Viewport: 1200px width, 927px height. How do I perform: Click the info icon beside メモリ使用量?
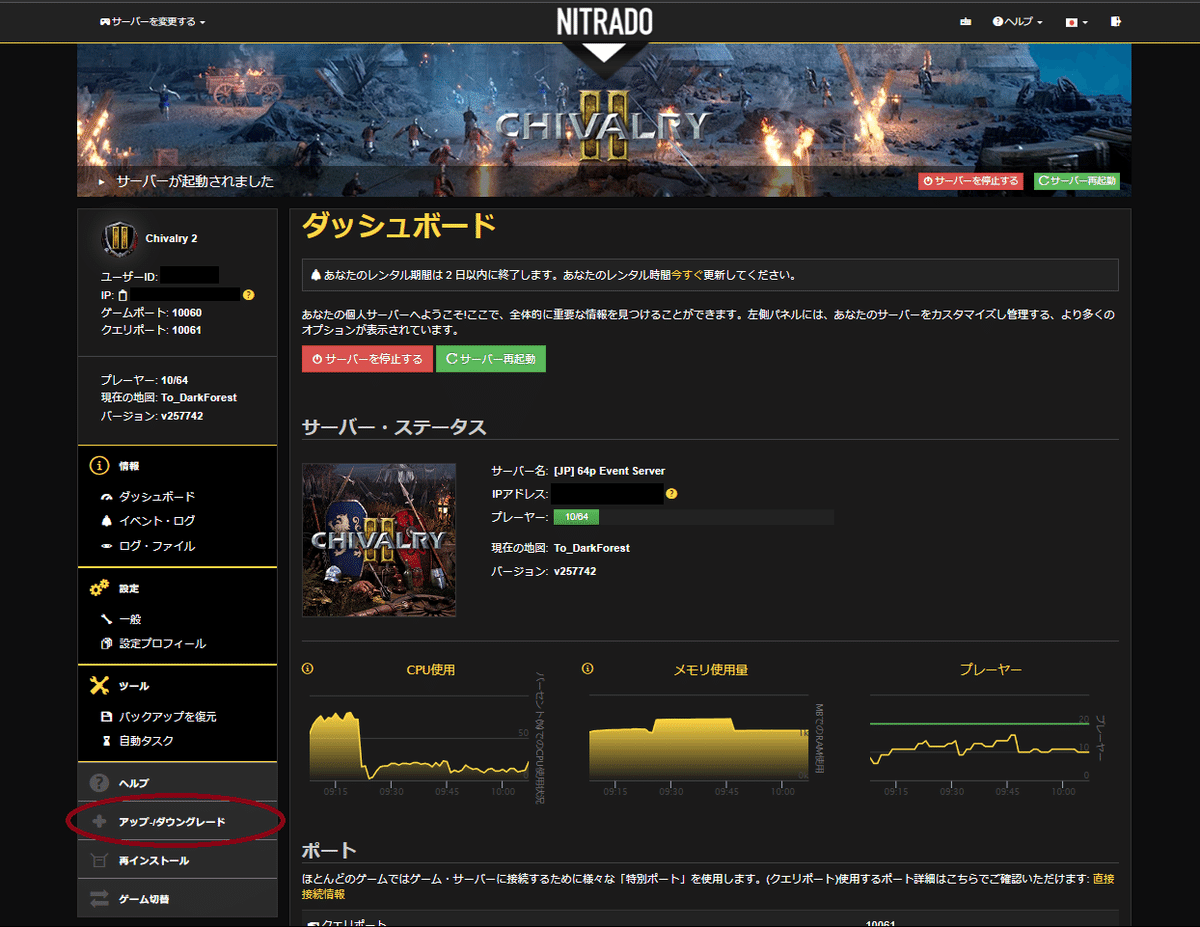click(x=587, y=669)
